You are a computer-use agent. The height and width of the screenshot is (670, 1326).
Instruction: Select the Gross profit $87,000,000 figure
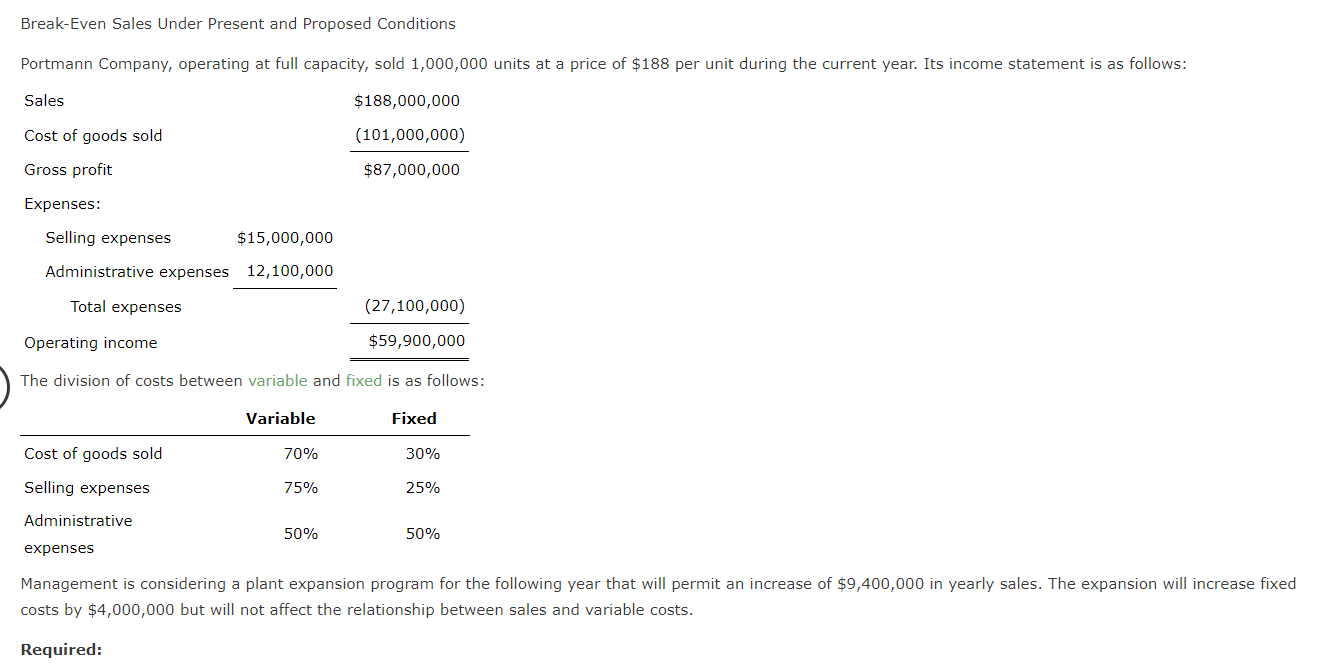(412, 170)
